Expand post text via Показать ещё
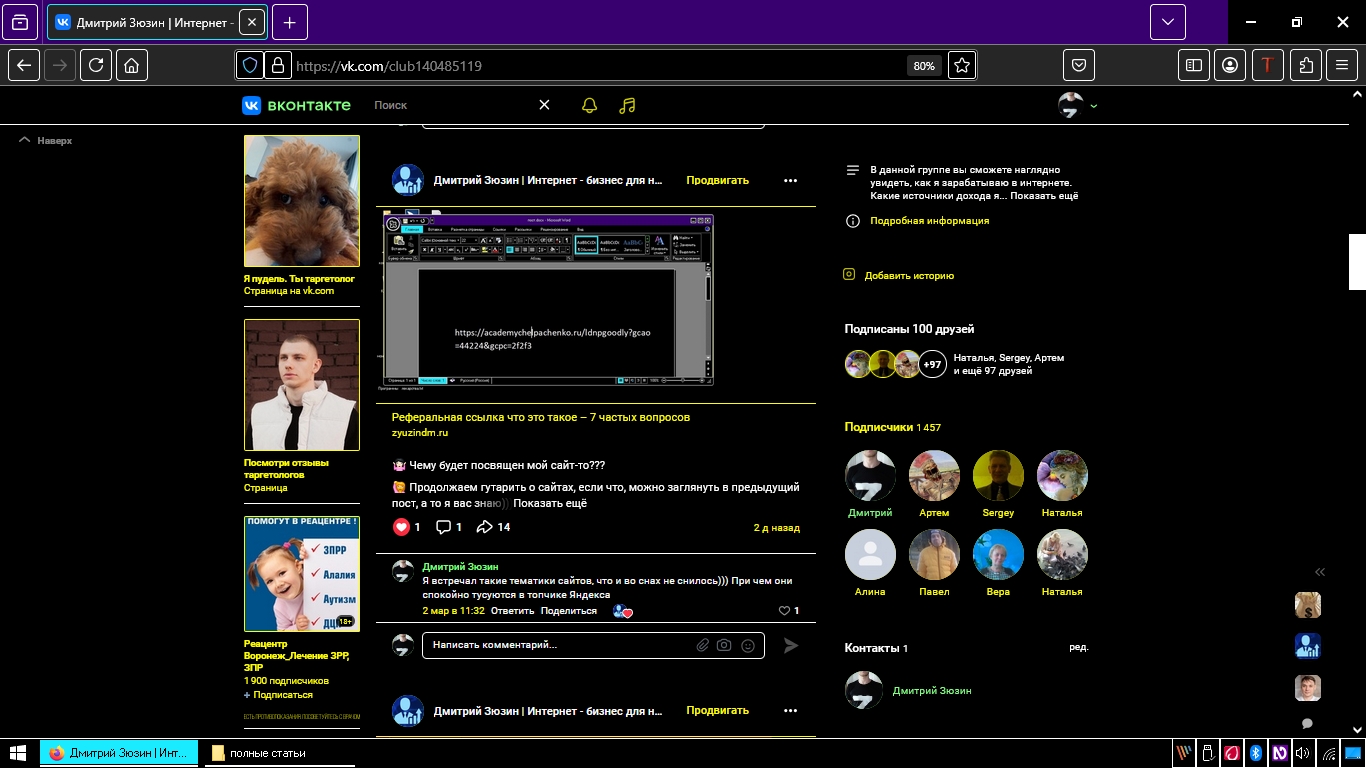This screenshot has width=1366, height=768. click(x=550, y=503)
